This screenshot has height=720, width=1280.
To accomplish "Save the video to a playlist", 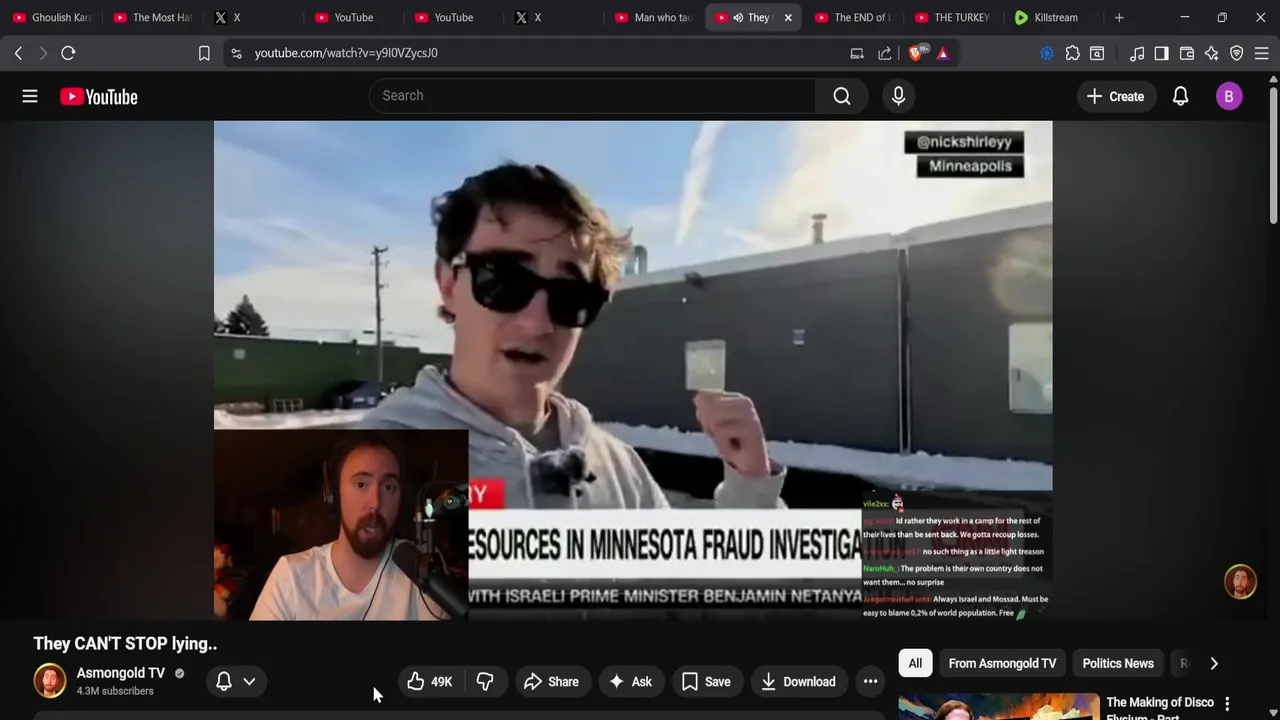I will pyautogui.click(x=706, y=682).
